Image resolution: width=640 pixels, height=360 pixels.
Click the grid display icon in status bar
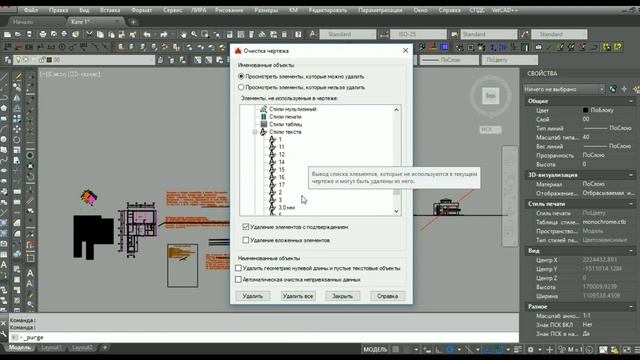click(396, 349)
